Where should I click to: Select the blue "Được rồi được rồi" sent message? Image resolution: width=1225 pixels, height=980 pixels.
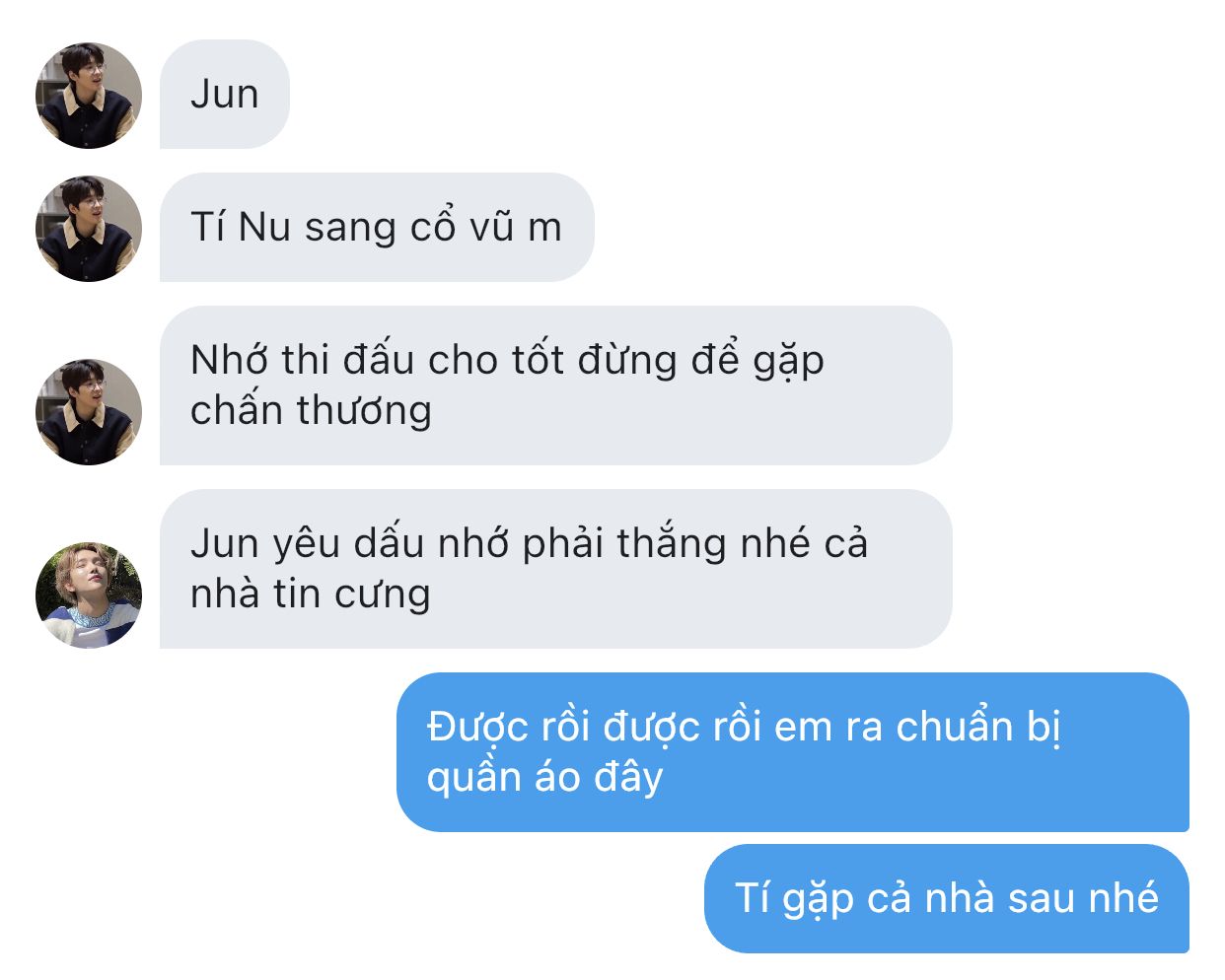[x=793, y=752]
